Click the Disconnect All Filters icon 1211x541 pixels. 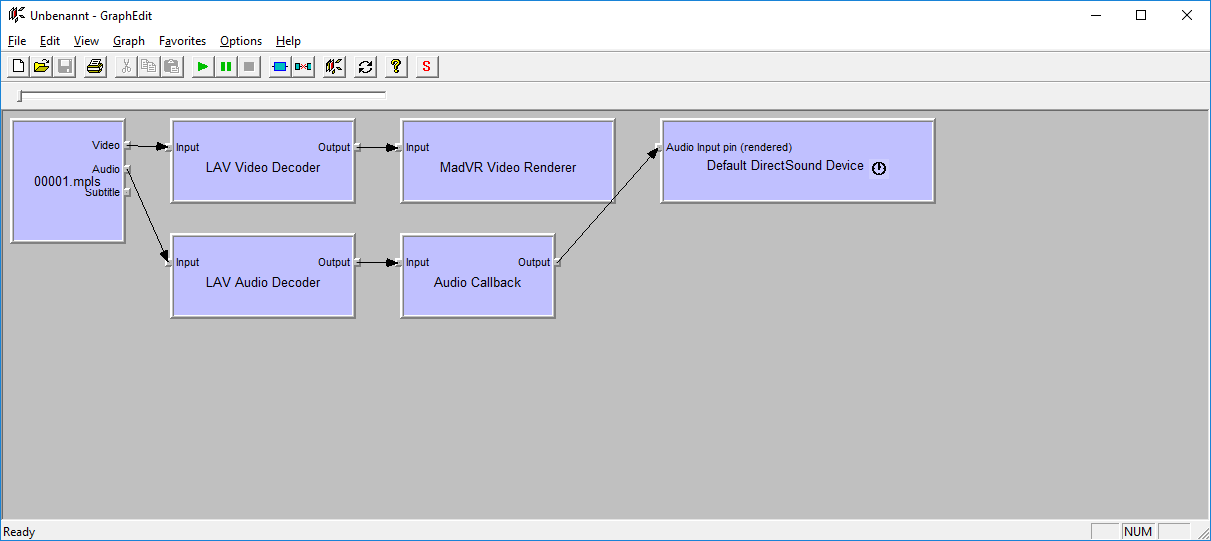303,67
